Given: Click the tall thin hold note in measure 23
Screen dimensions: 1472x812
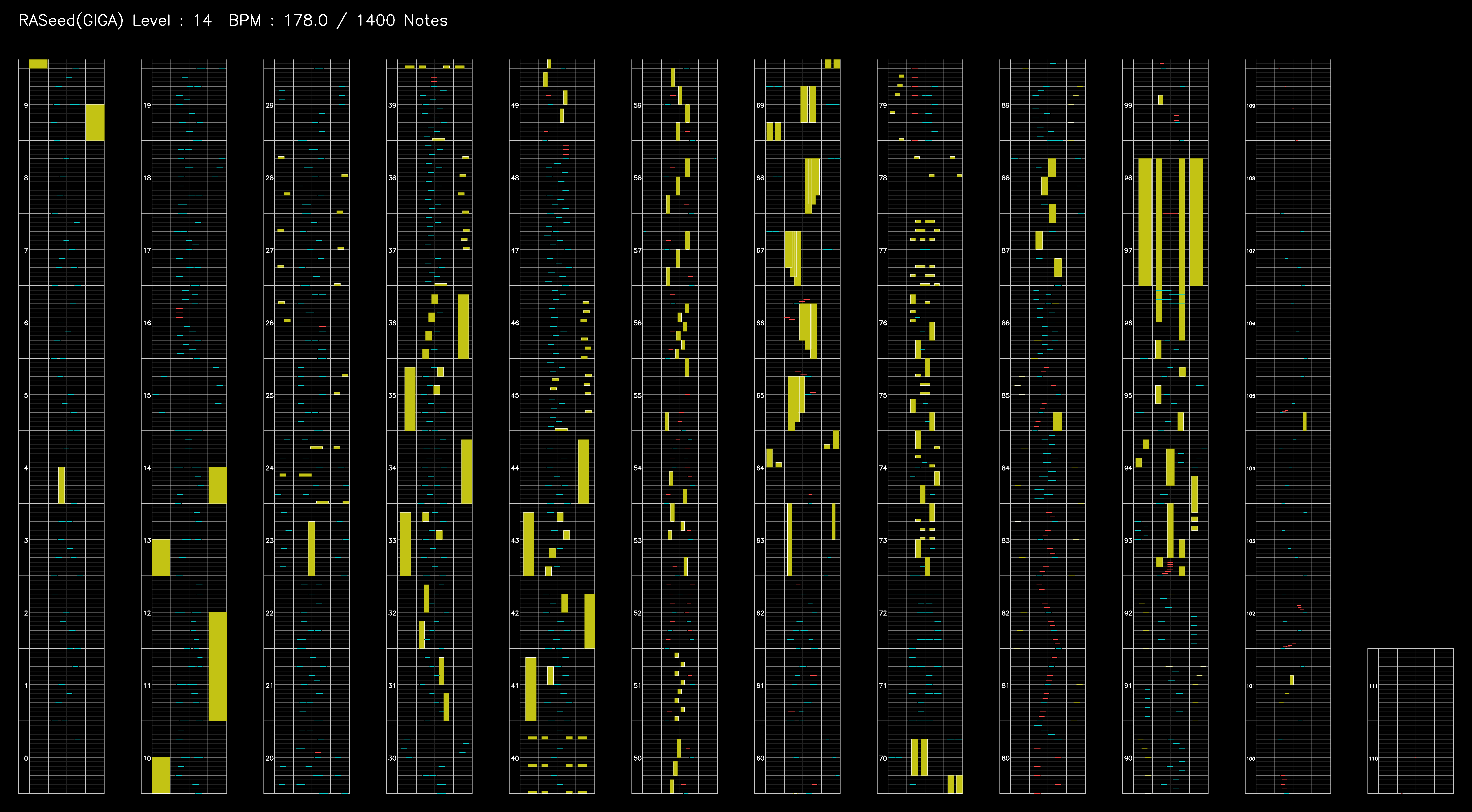Looking at the screenshot, I should point(311,548).
